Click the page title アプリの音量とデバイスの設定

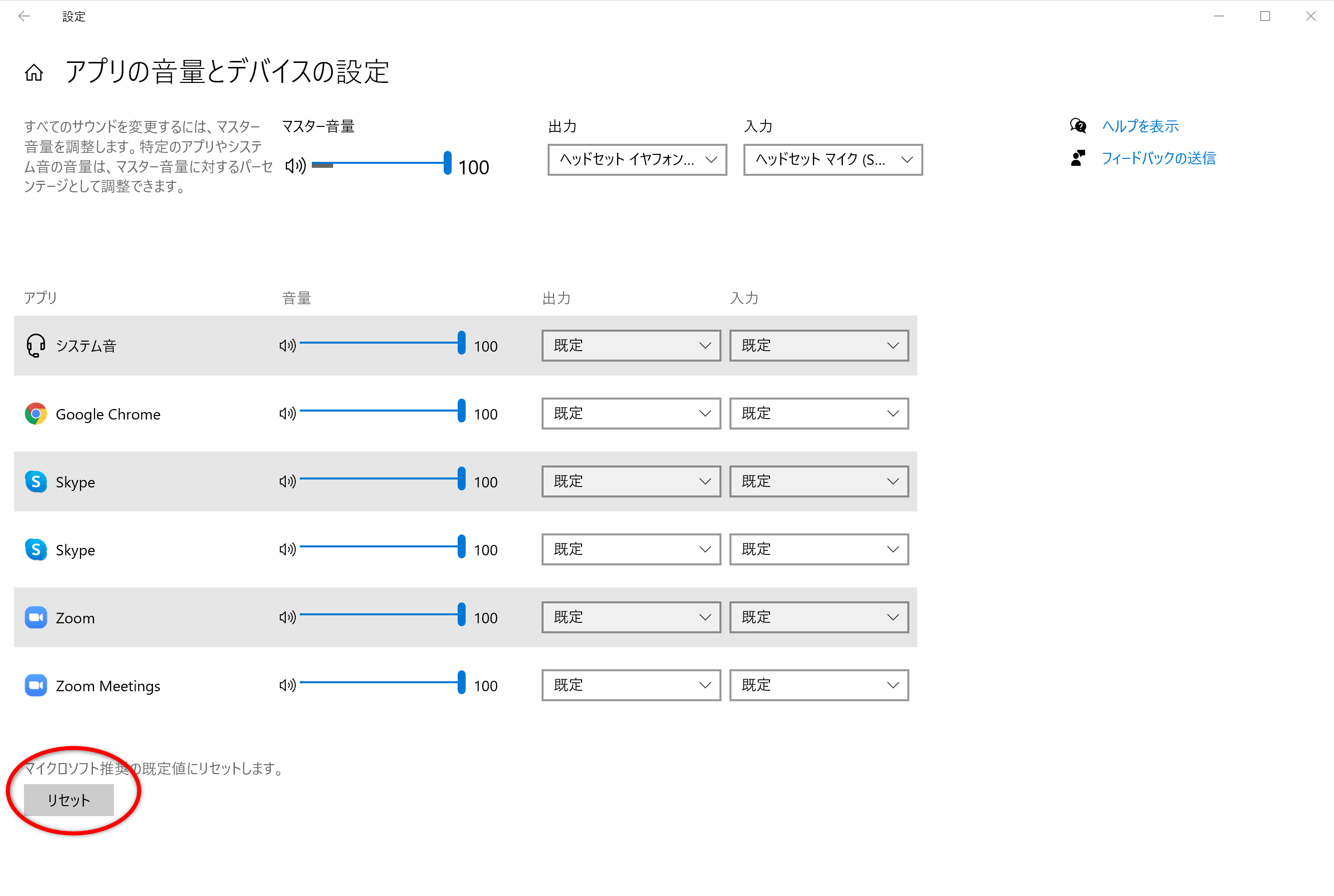click(x=227, y=72)
